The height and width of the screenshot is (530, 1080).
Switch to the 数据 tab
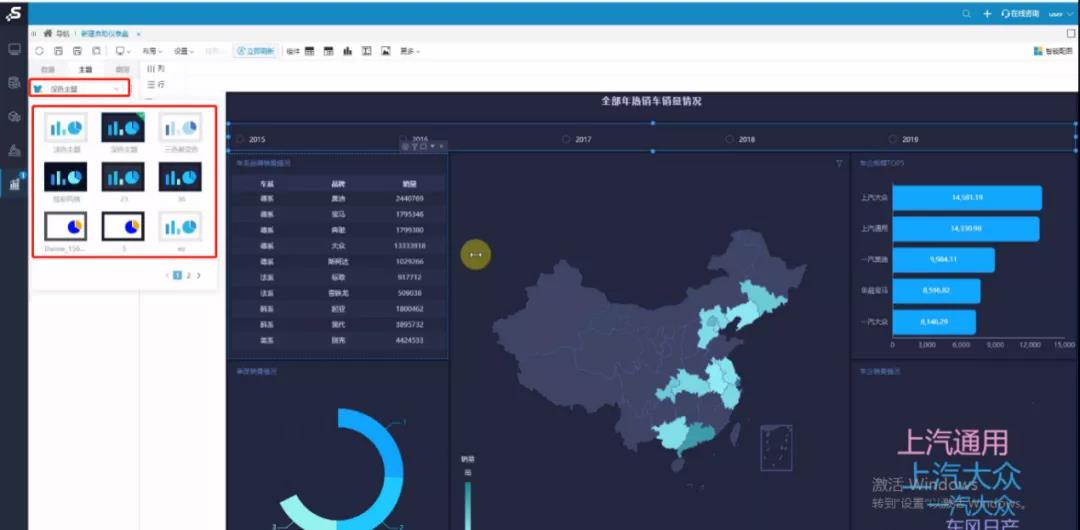click(x=48, y=70)
